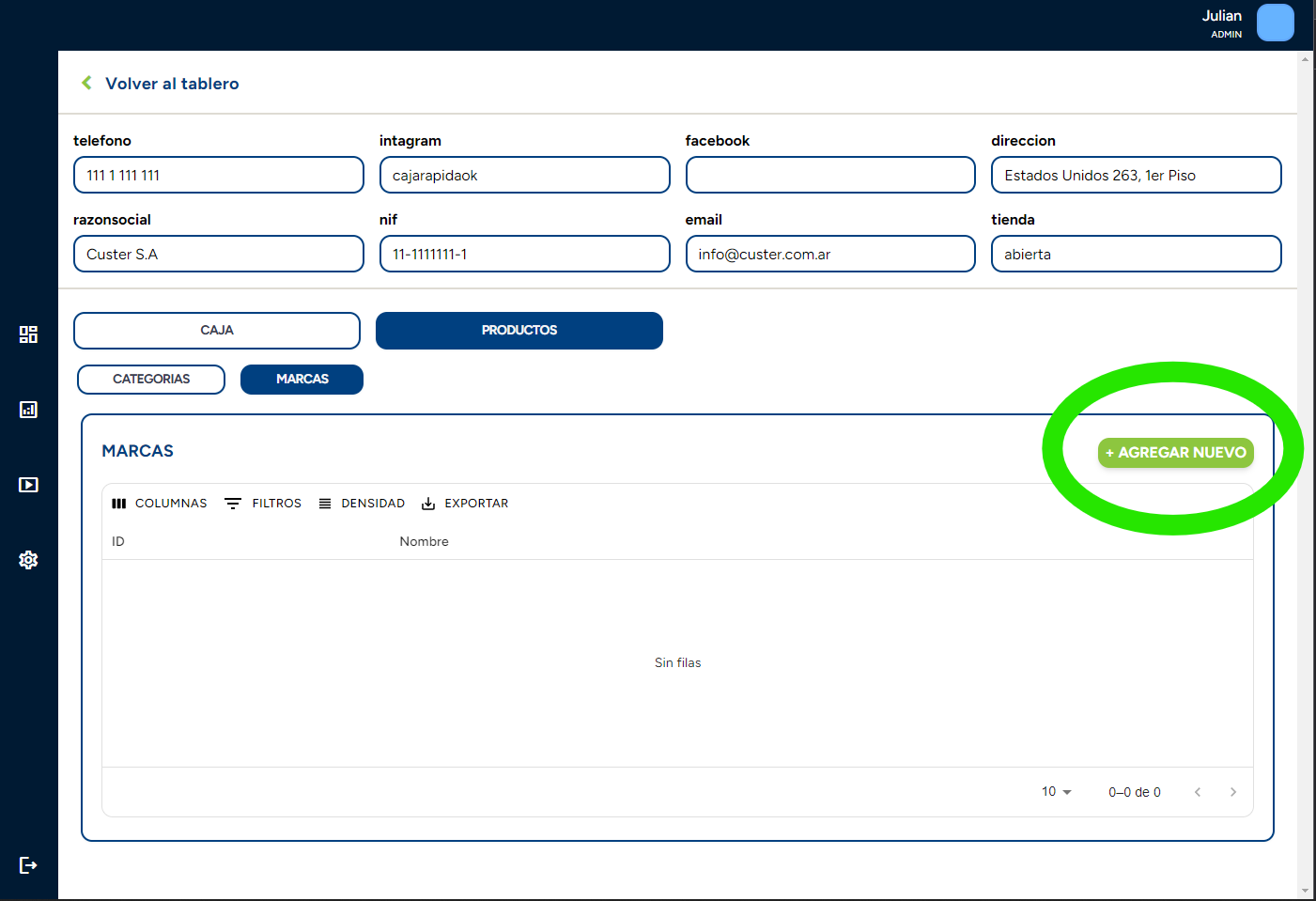Open the Filtros filter icon
Image resolution: width=1316 pixels, height=901 pixels.
coord(232,503)
